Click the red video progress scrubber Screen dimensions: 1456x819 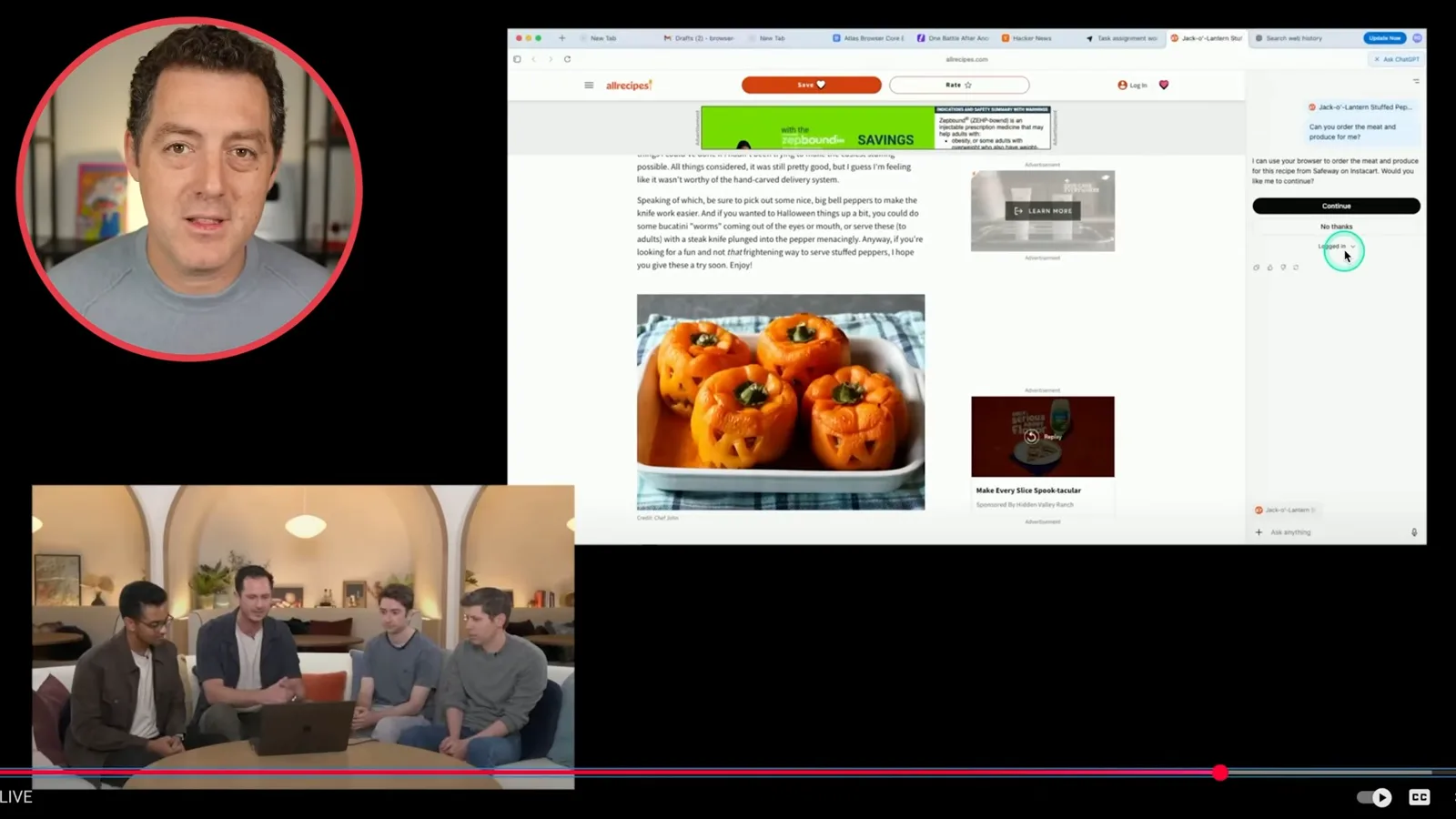coord(1220,773)
